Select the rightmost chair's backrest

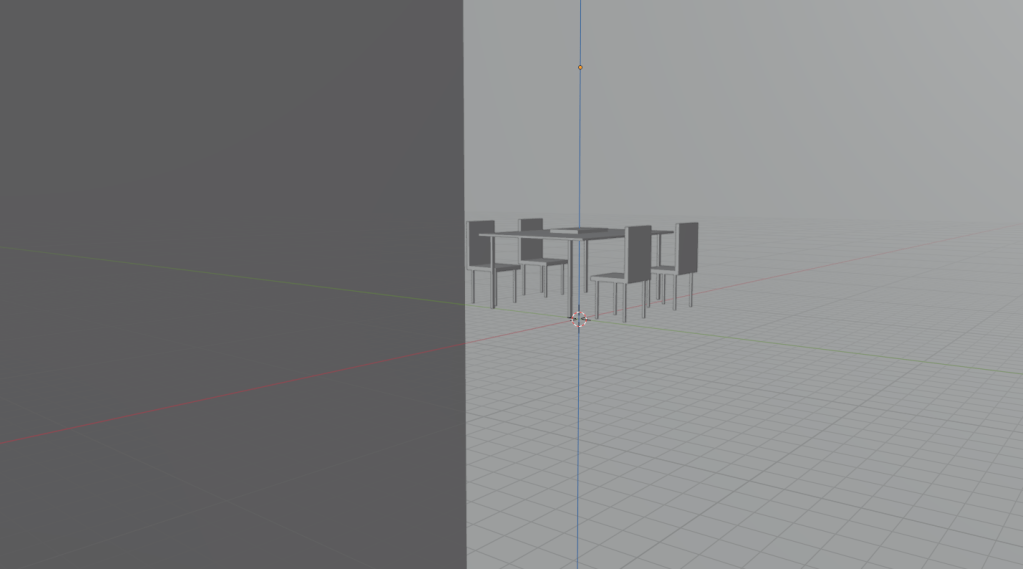[687, 246]
